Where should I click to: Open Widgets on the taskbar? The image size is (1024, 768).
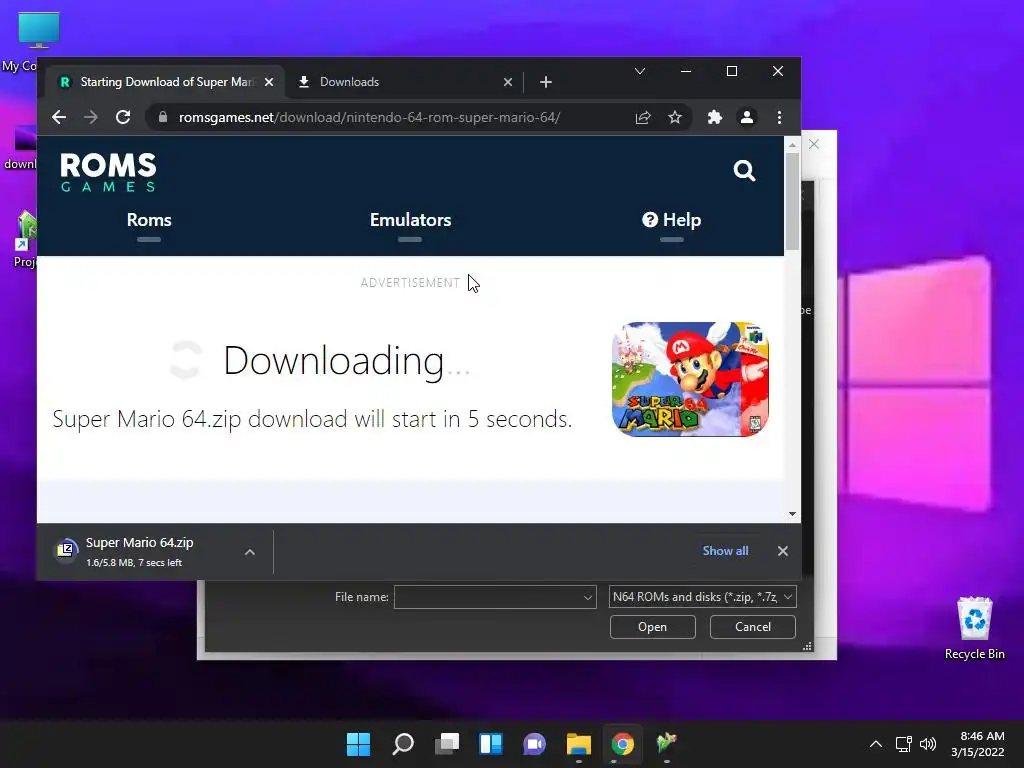pyautogui.click(x=490, y=744)
